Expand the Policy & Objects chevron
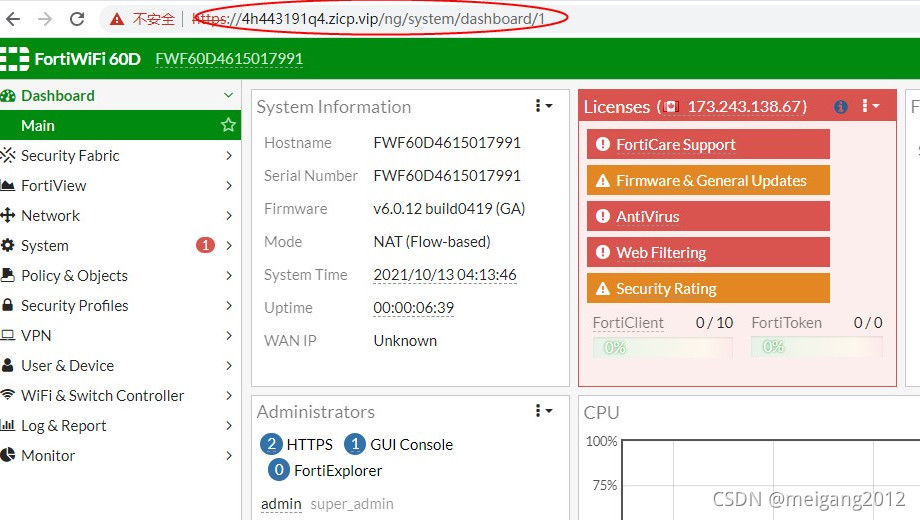Screen dimensions: 920x520 click(229, 275)
